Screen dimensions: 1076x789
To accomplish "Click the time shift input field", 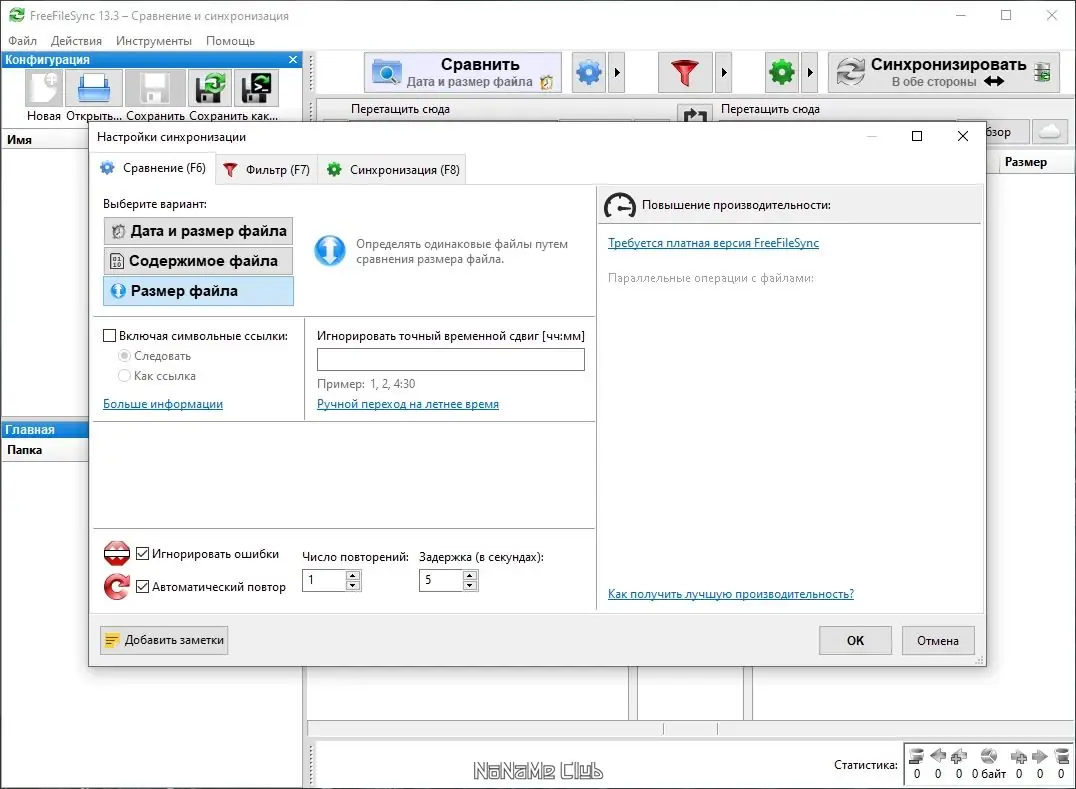I will [451, 360].
